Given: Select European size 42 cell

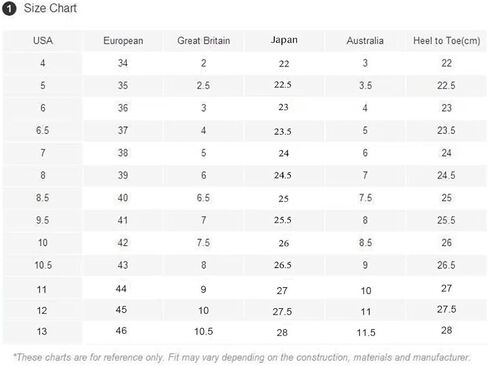Looking at the screenshot, I should [123, 243].
